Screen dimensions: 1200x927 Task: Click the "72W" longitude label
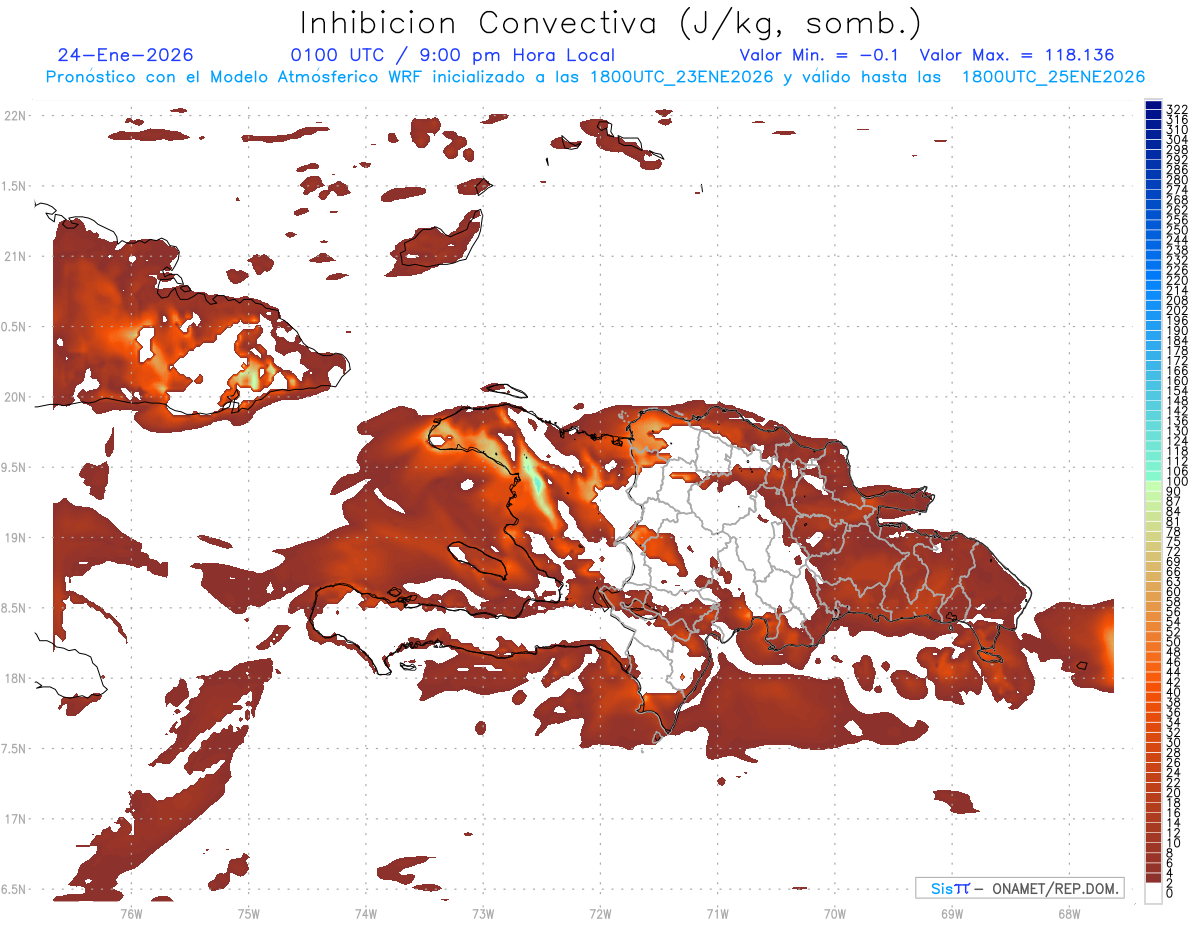(600, 913)
